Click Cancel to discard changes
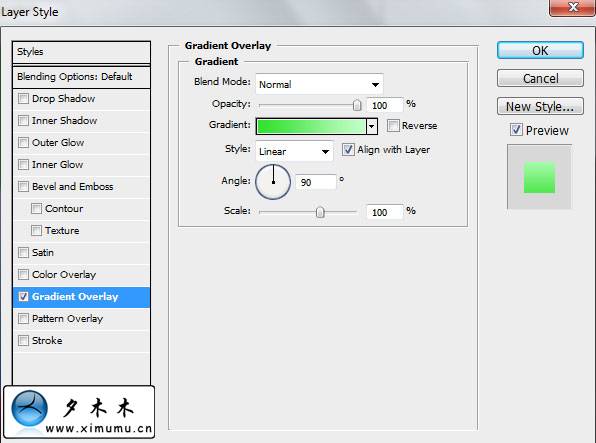The width and height of the screenshot is (596, 443). pos(540,78)
